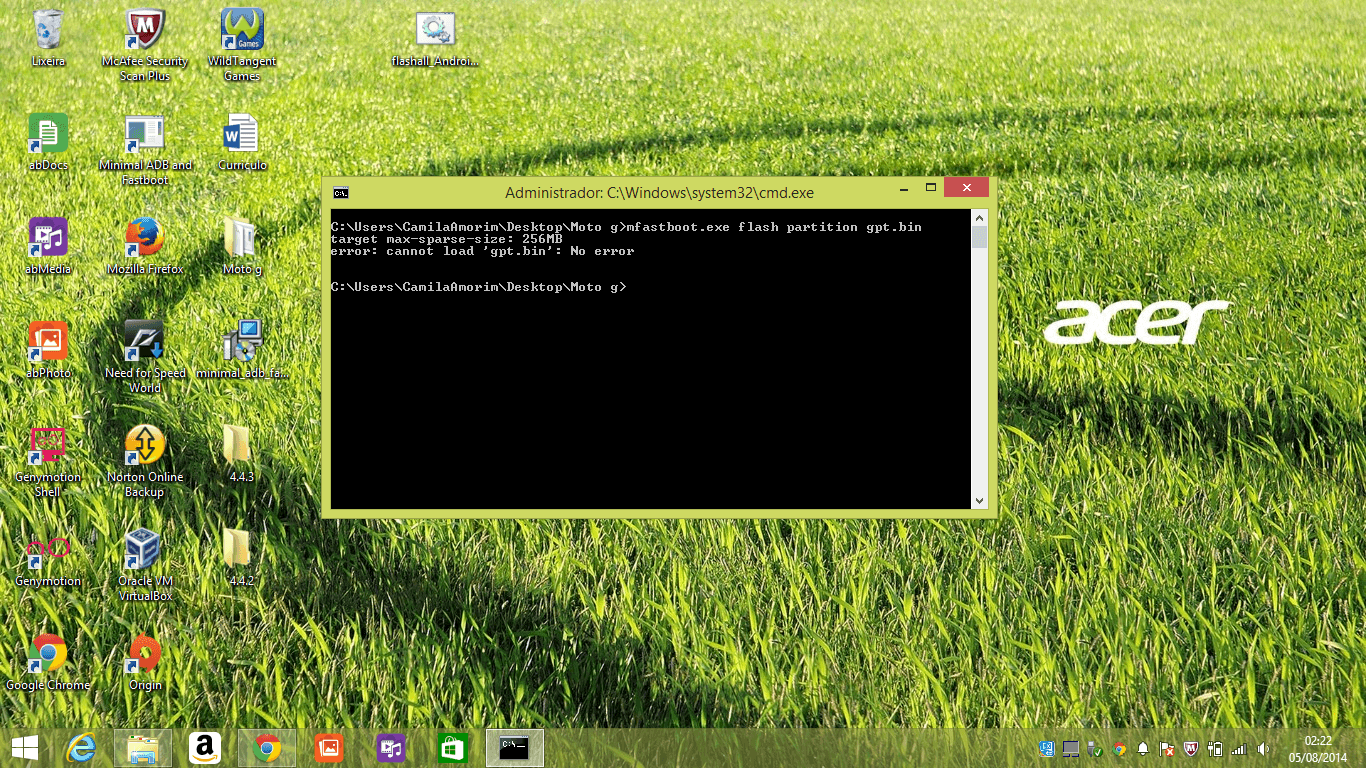Image resolution: width=1366 pixels, height=768 pixels.
Task: Open Windows Store from the taskbar
Action: pyautogui.click(x=453, y=748)
